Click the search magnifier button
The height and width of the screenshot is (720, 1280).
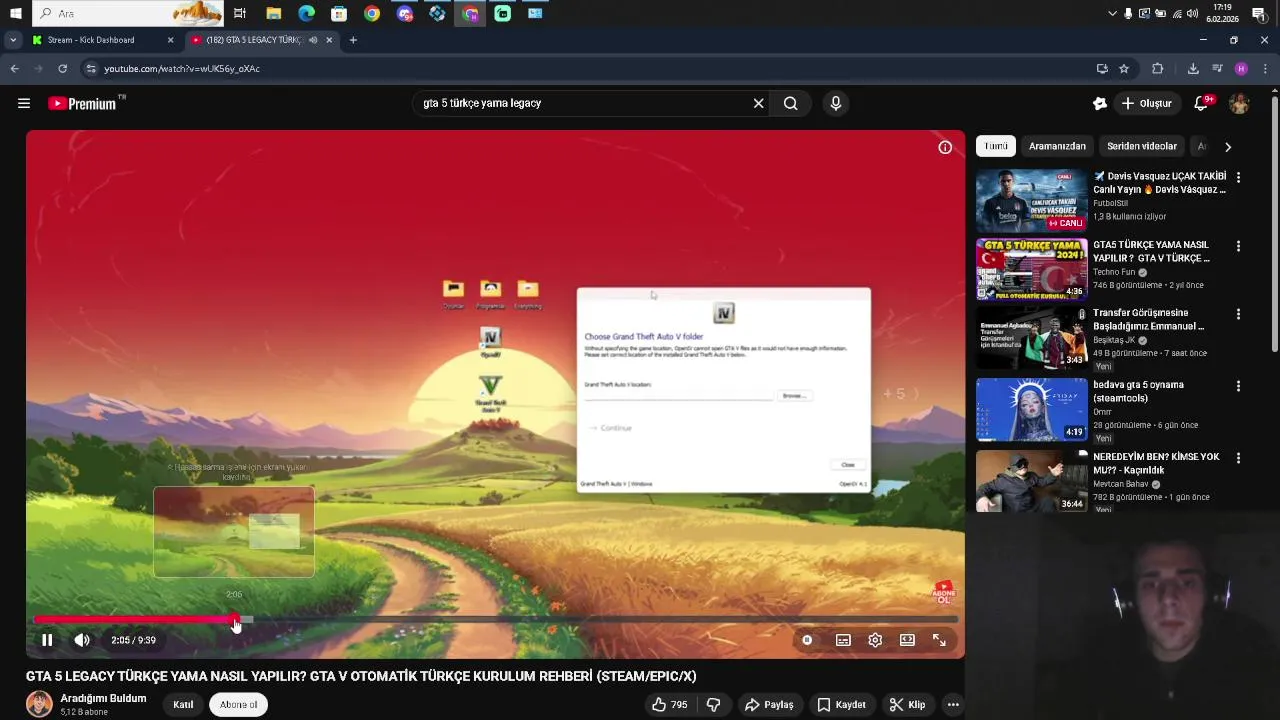tap(790, 103)
